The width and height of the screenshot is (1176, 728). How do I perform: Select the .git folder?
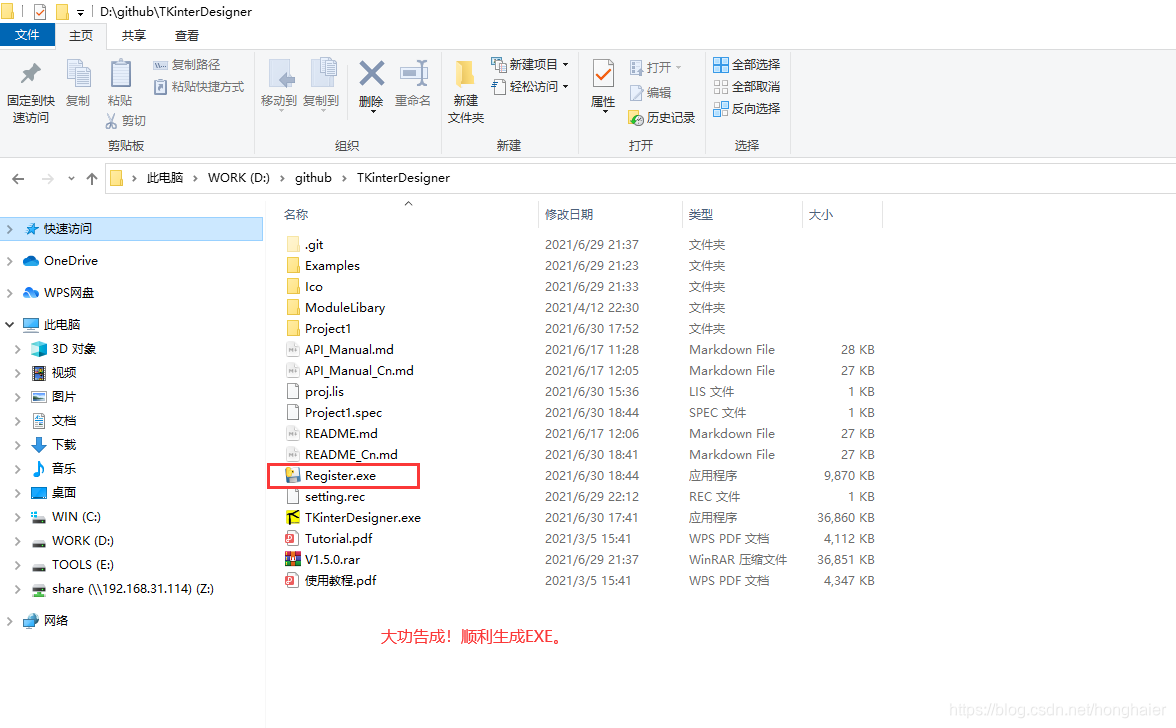[314, 244]
